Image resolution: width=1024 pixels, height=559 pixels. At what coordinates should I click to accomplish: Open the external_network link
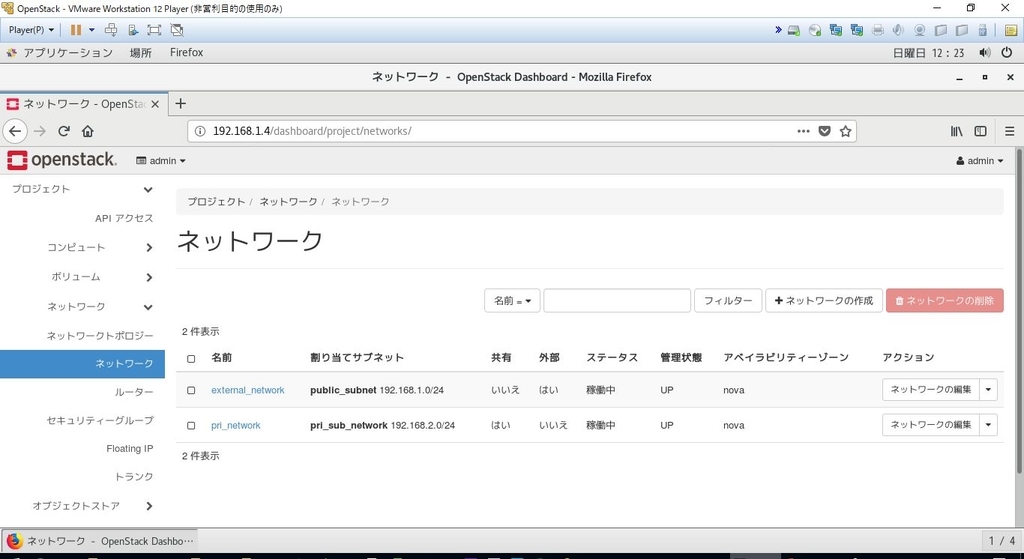pos(248,391)
